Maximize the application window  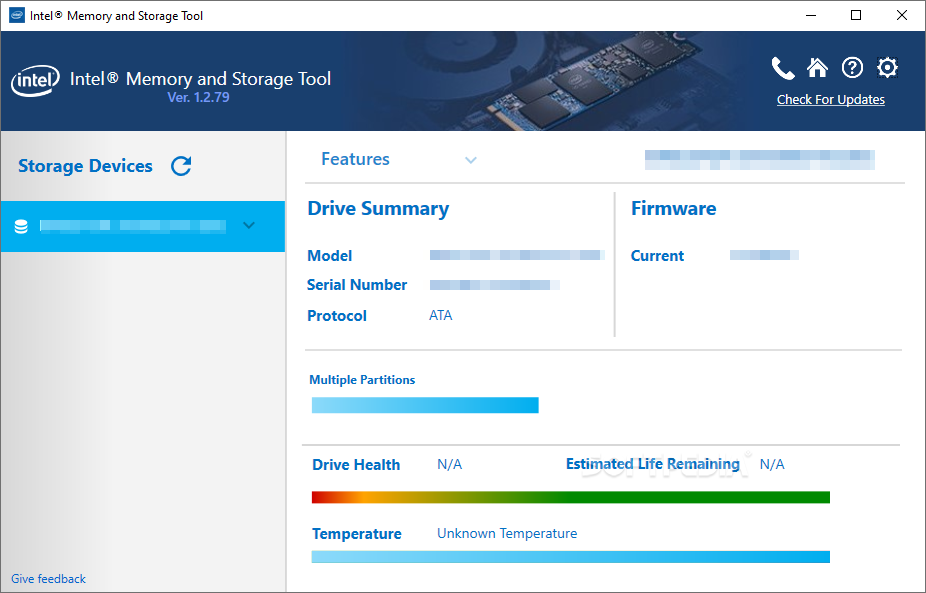click(x=856, y=15)
